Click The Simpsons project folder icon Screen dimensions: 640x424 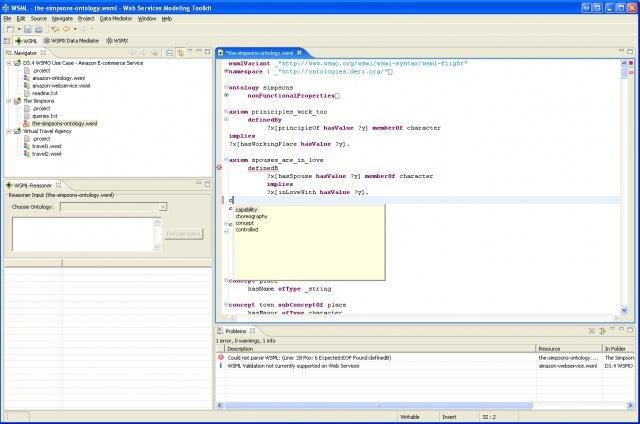[17, 101]
